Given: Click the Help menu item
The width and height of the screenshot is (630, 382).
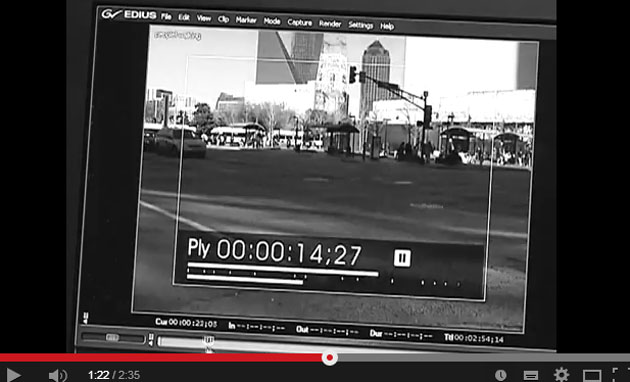Looking at the screenshot, I should coord(387,26).
